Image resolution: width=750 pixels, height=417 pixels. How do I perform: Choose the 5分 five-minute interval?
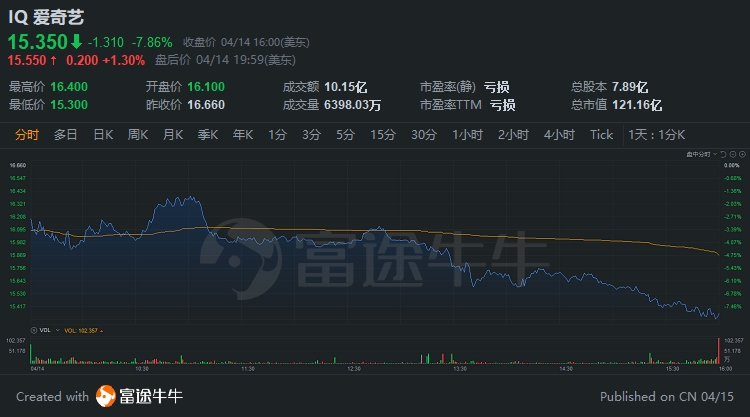345,135
